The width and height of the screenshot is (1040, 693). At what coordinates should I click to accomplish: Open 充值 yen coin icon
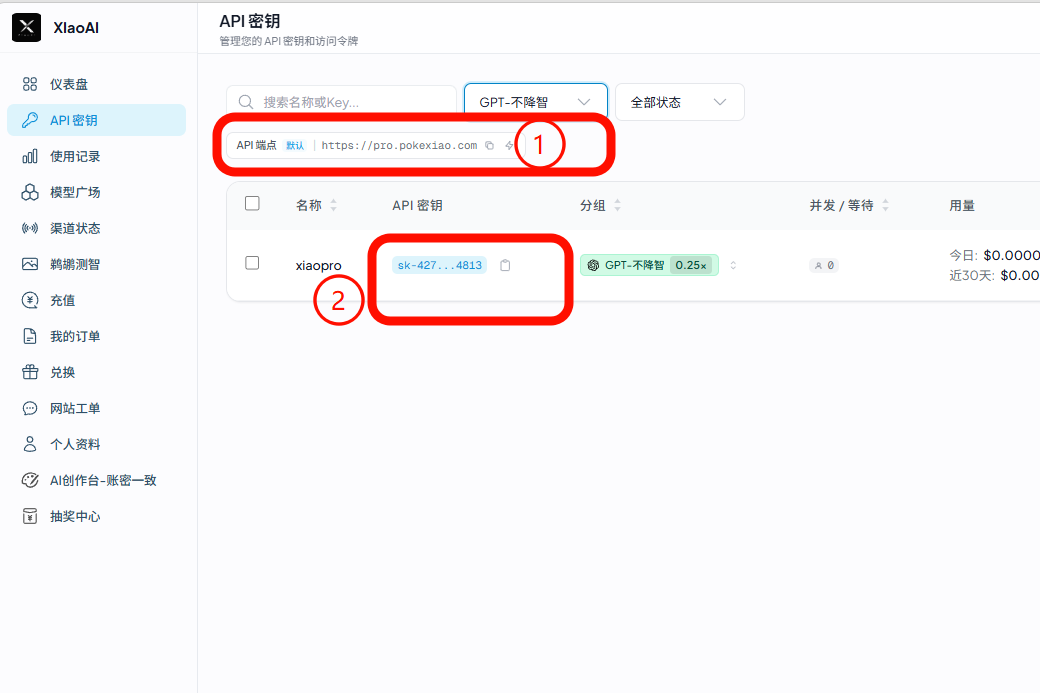(30, 300)
